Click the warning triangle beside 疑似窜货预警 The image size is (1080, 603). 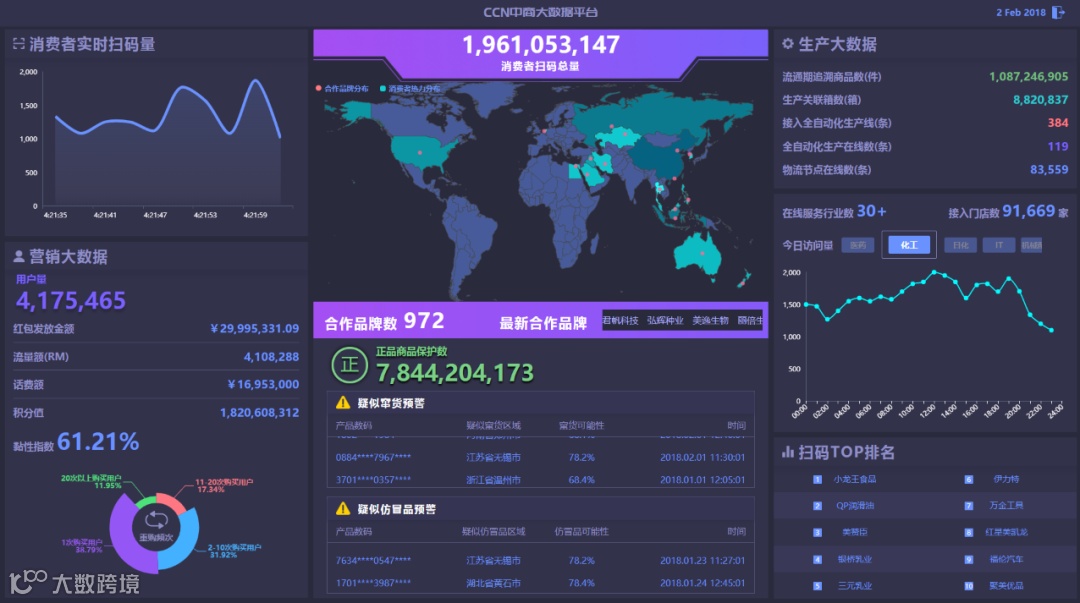coord(343,402)
